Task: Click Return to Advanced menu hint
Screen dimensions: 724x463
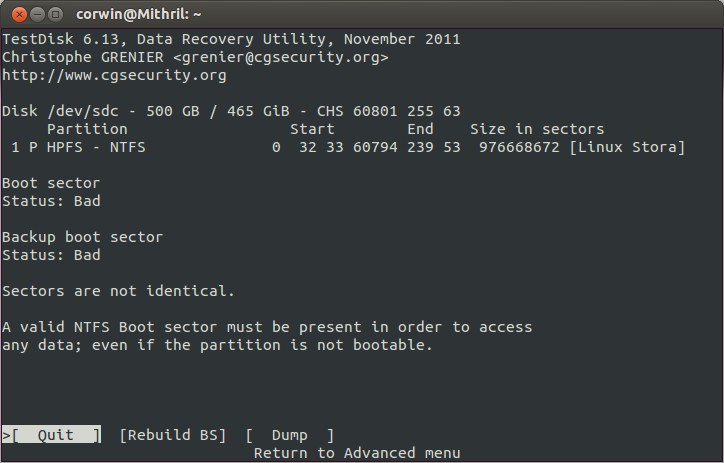Action: [357, 453]
